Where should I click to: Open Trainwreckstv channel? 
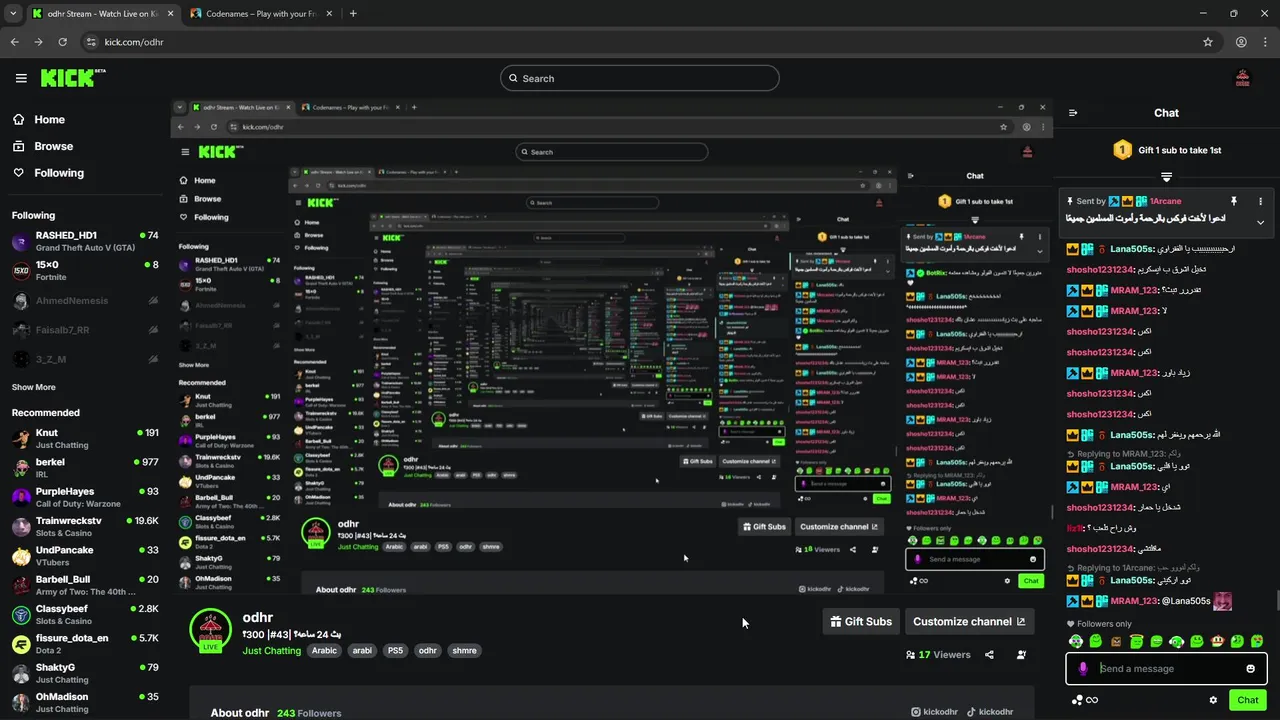pyautogui.click(x=85, y=526)
